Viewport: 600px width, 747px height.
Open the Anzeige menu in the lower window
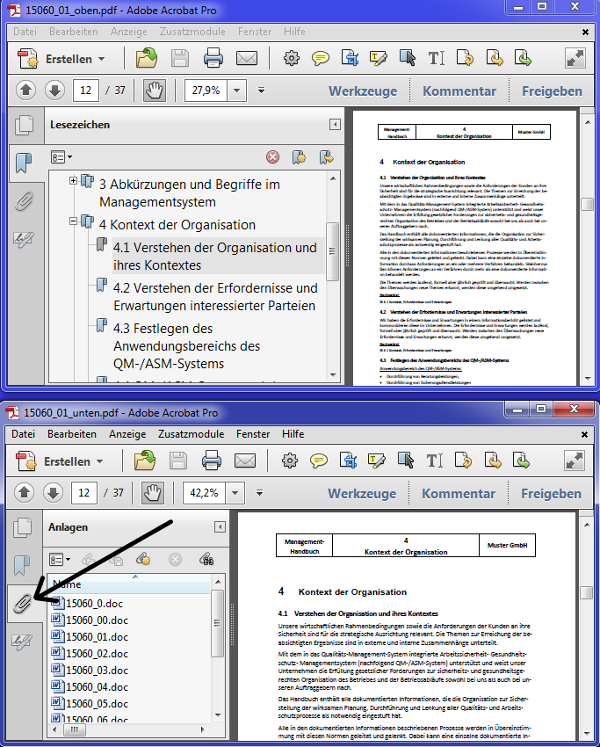(x=127, y=434)
